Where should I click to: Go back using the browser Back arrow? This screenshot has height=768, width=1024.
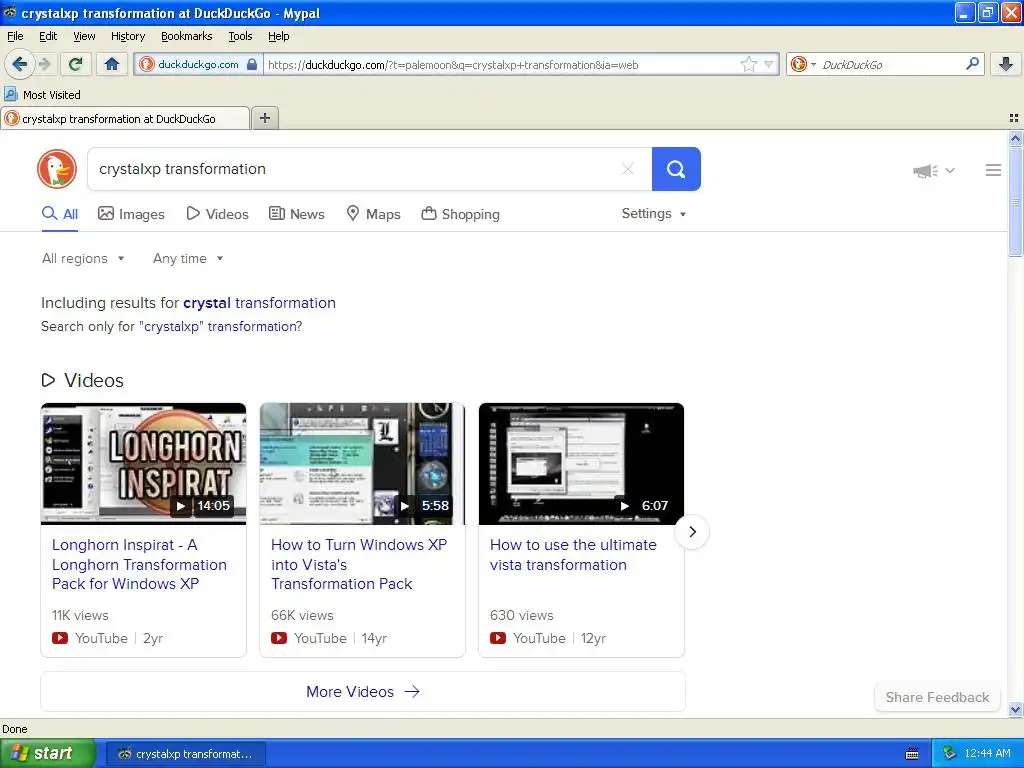[19, 64]
